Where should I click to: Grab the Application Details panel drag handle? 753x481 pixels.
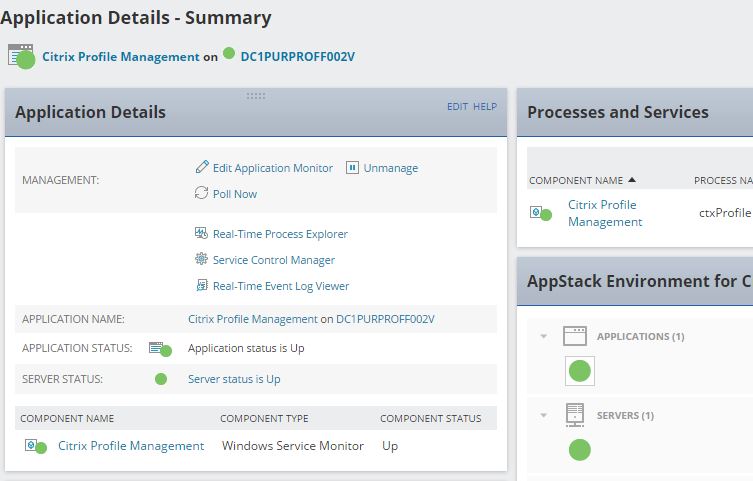[x=255, y=96]
